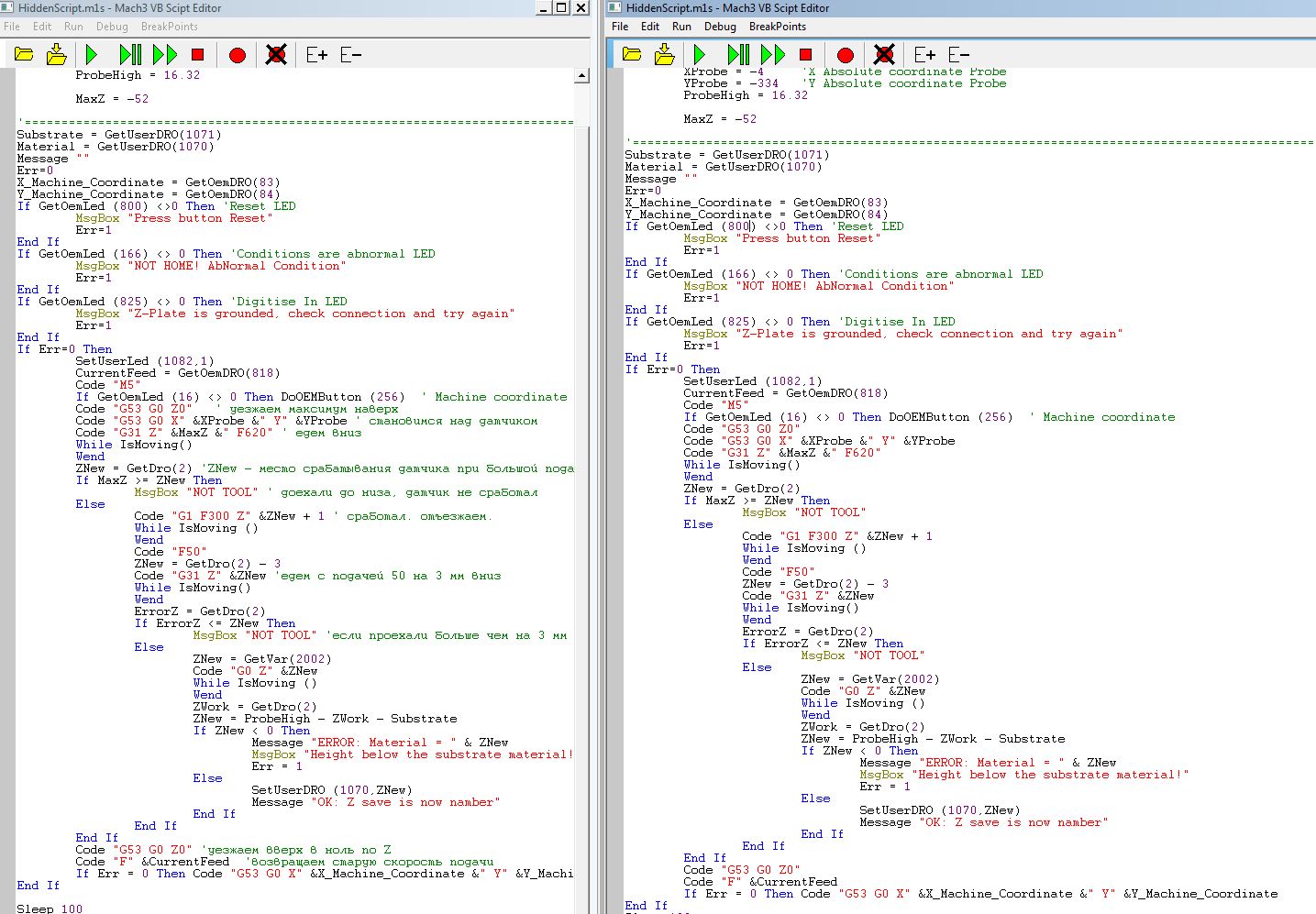
Task: Click the E+ icon in right editor toolbar
Action: click(x=924, y=55)
